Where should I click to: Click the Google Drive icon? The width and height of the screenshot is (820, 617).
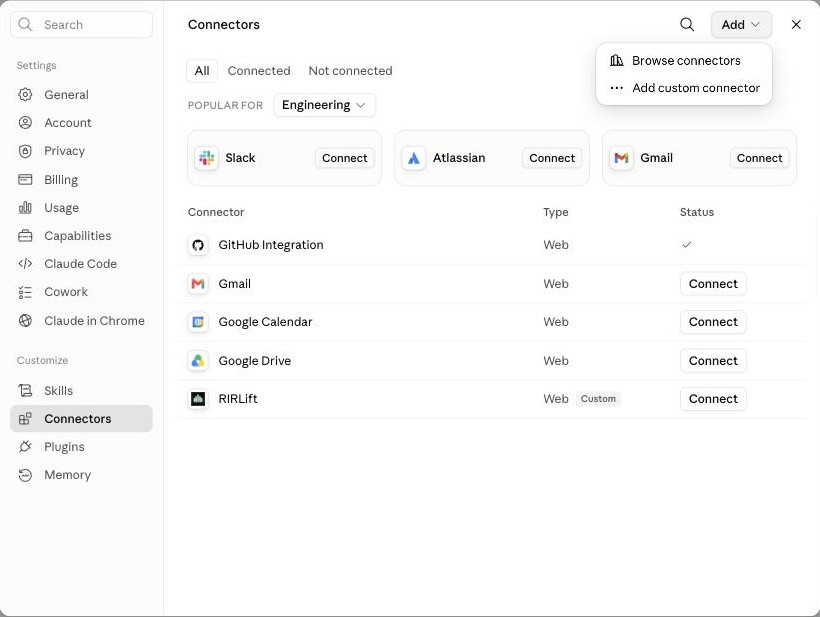tap(198, 361)
